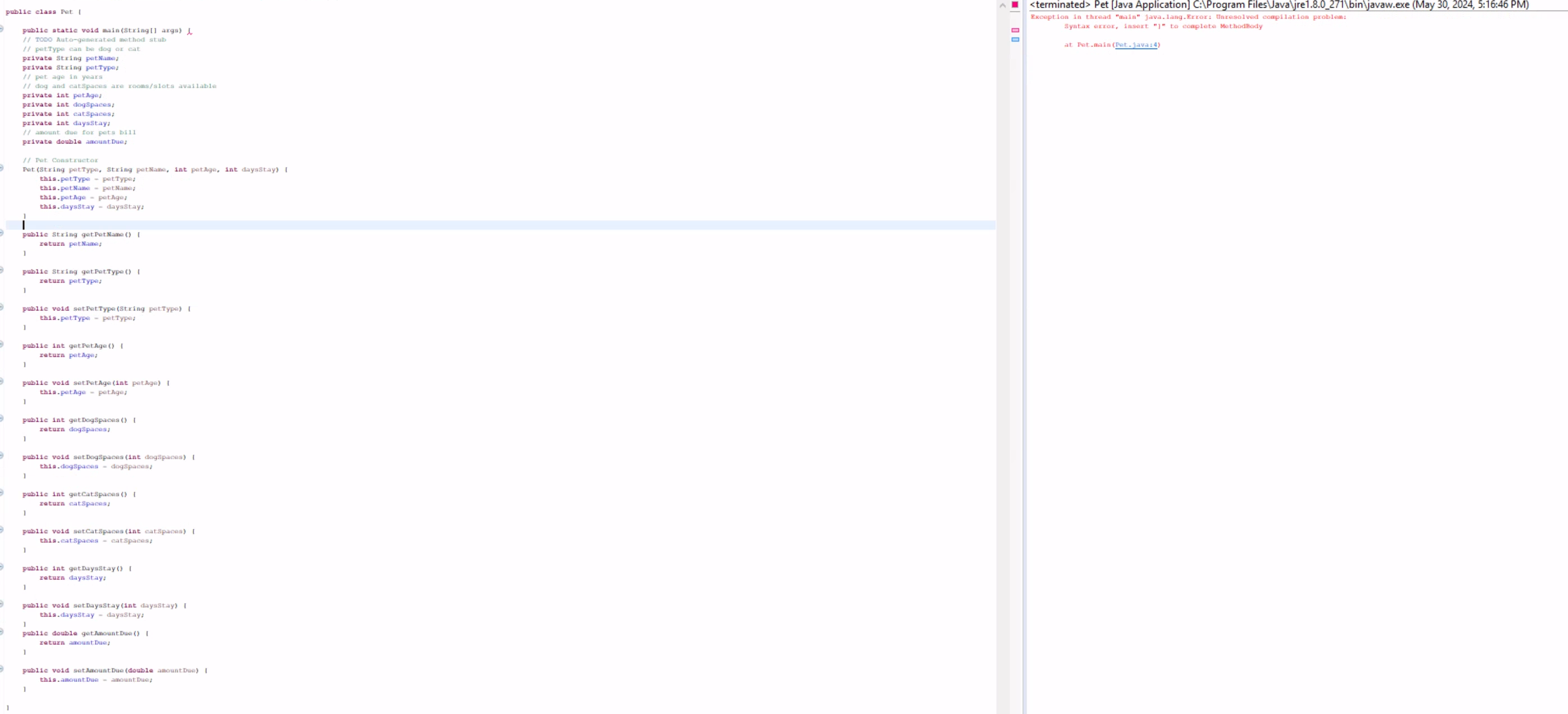1568x714 pixels.
Task: Collapse the setCatSpaces method fold marker
Action: coord(2,530)
